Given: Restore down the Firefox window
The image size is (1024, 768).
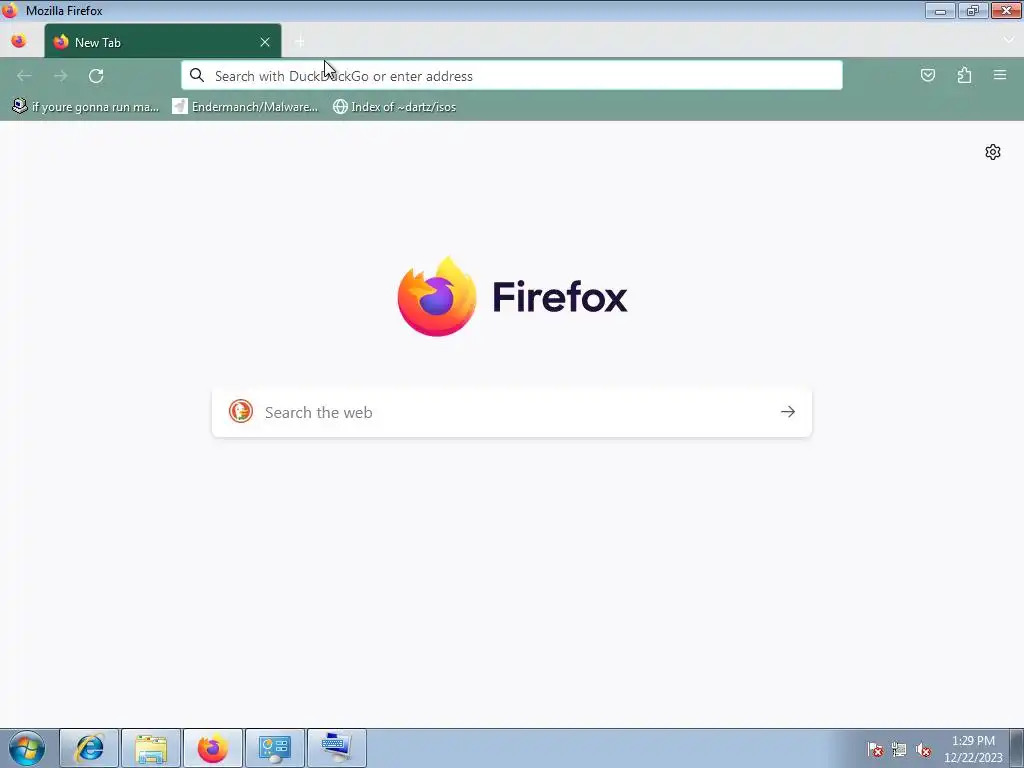Looking at the screenshot, I should point(972,10).
